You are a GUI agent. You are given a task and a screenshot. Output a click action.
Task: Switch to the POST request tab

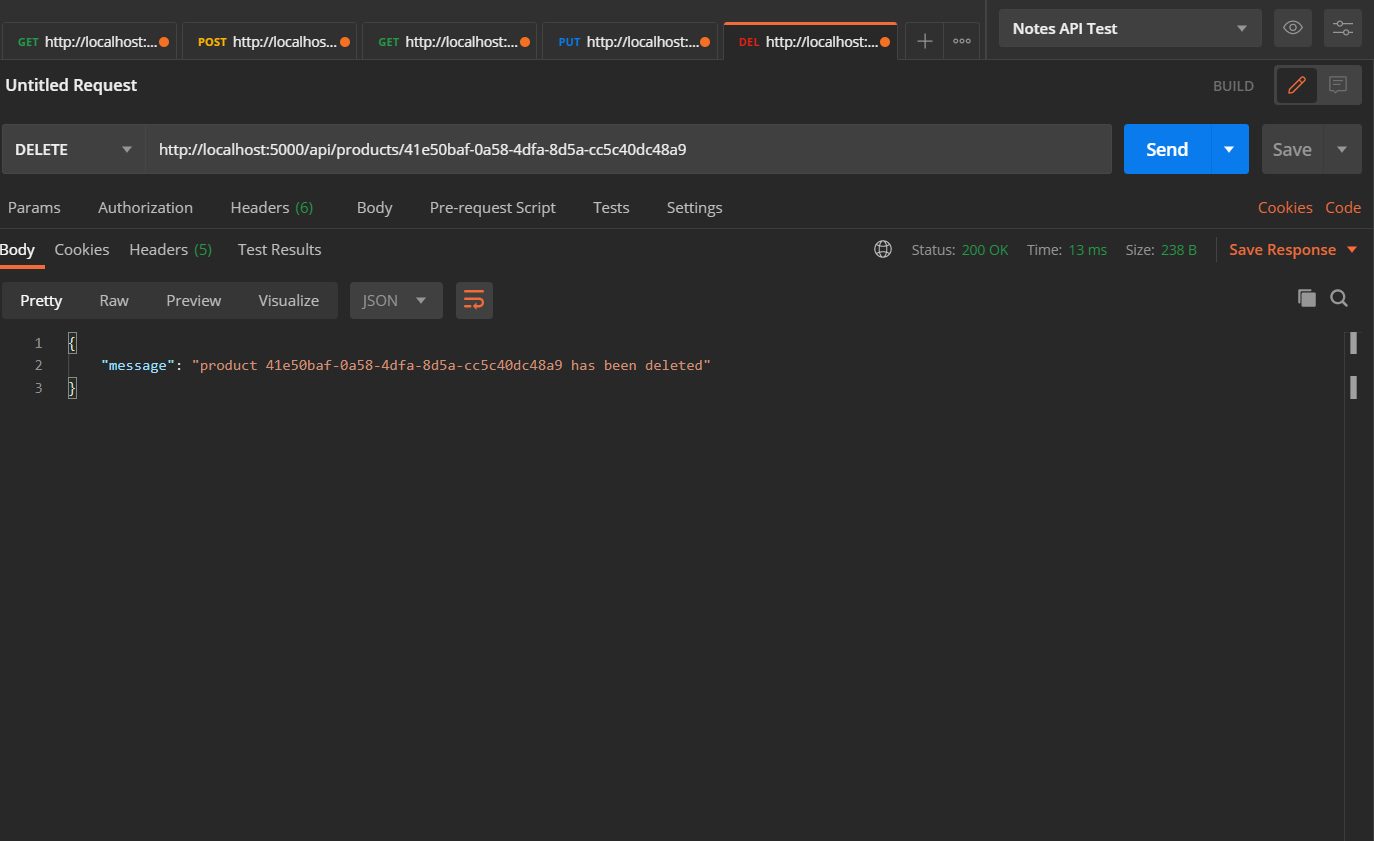(269, 41)
